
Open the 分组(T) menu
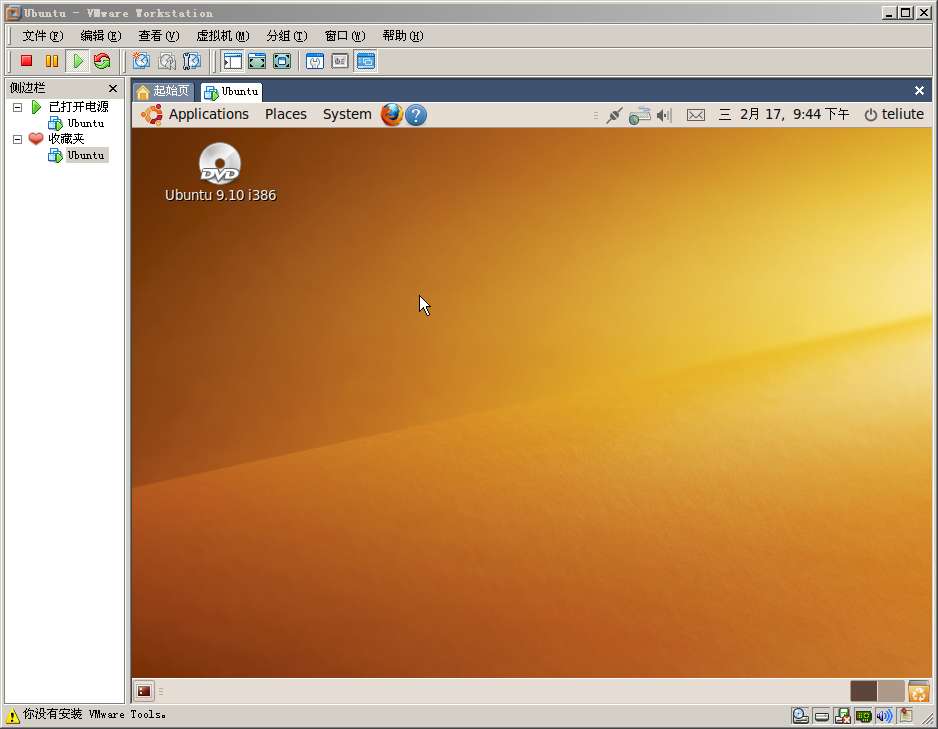click(287, 36)
